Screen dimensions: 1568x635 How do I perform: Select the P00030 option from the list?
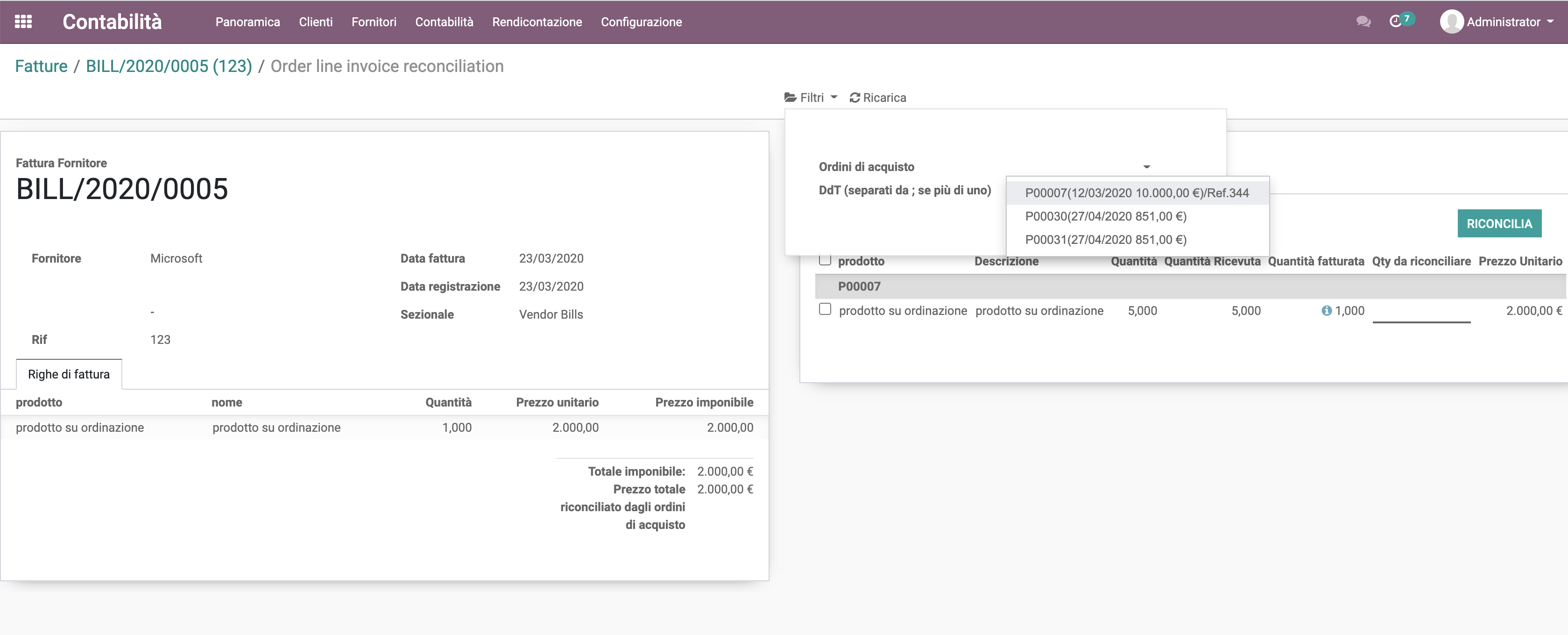tap(1106, 216)
